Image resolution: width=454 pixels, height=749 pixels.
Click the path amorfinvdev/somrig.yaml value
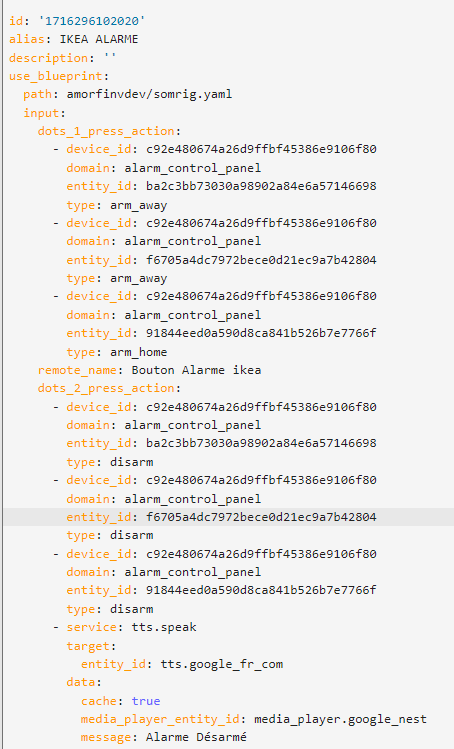(149, 94)
